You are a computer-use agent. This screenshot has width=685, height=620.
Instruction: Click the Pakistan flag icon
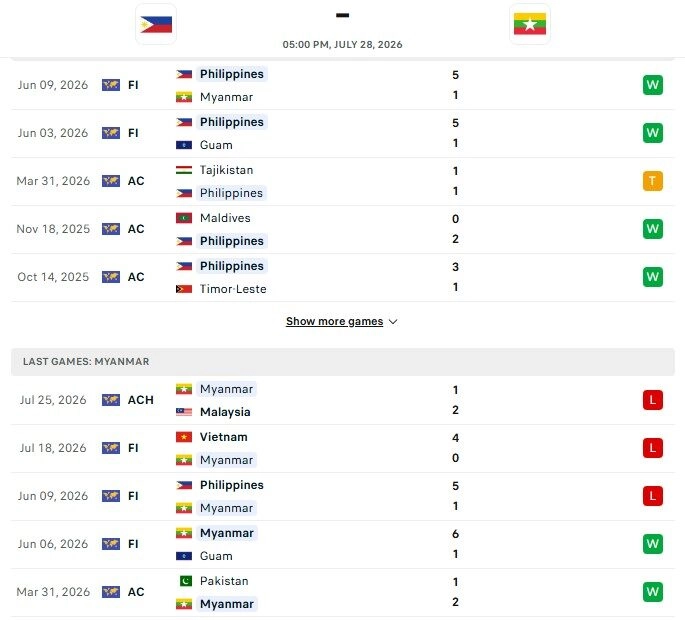tap(186, 581)
